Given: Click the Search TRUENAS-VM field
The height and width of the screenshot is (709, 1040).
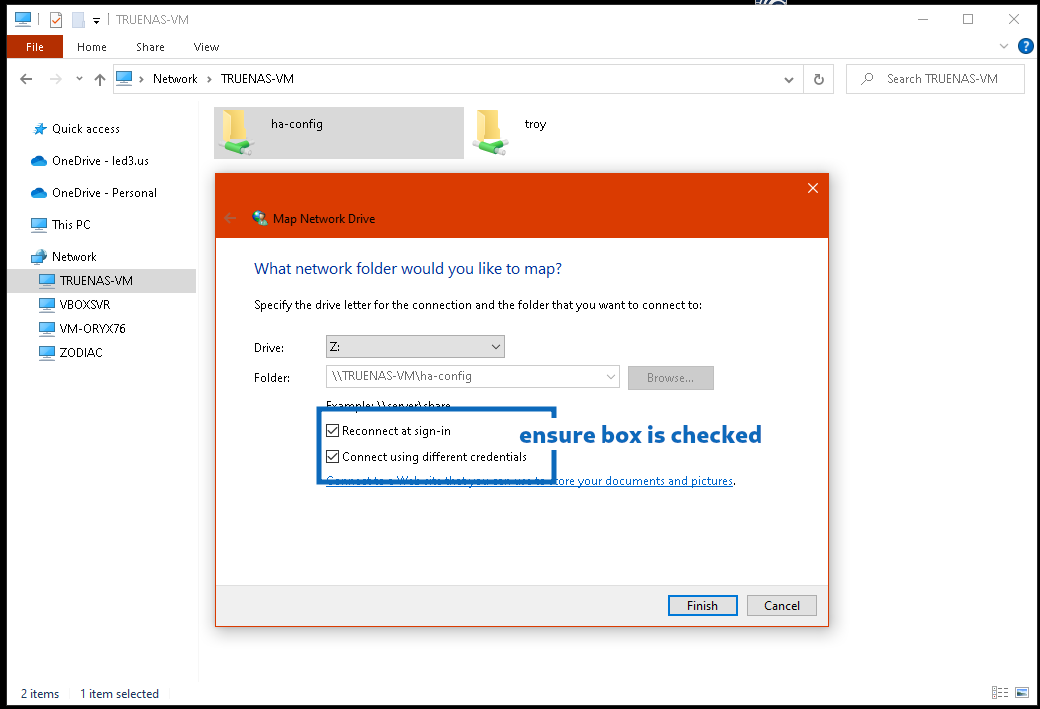Looking at the screenshot, I should pyautogui.click(x=935, y=79).
